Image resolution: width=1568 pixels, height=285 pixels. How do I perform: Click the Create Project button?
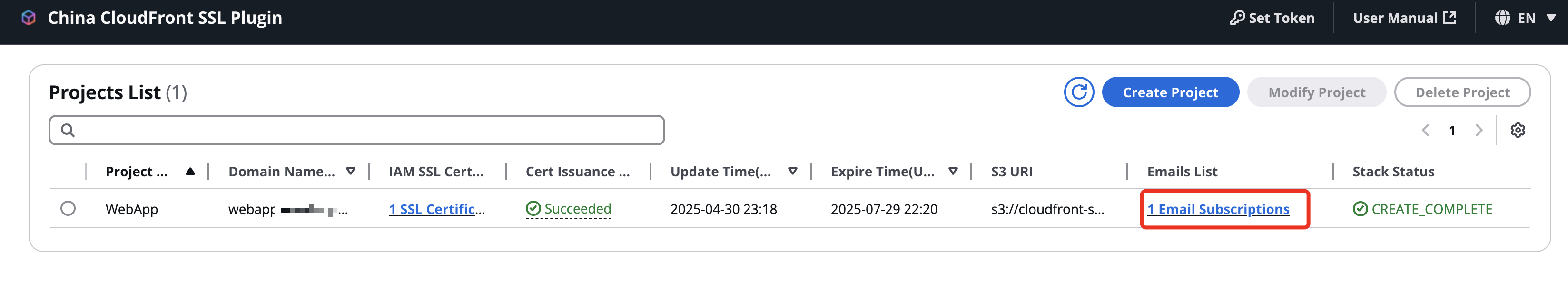[1170, 92]
